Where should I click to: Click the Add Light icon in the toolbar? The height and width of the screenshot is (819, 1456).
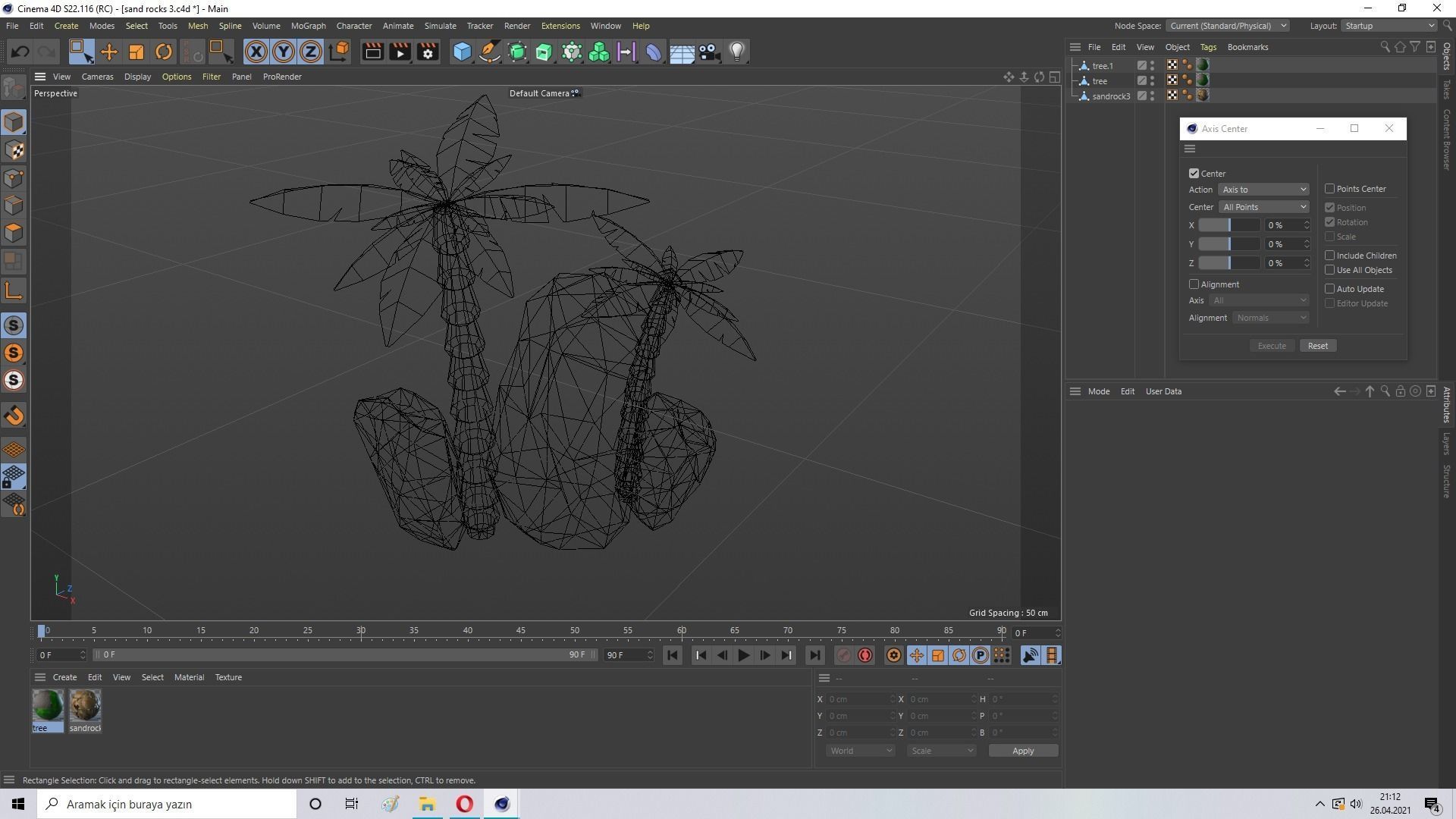click(x=736, y=52)
